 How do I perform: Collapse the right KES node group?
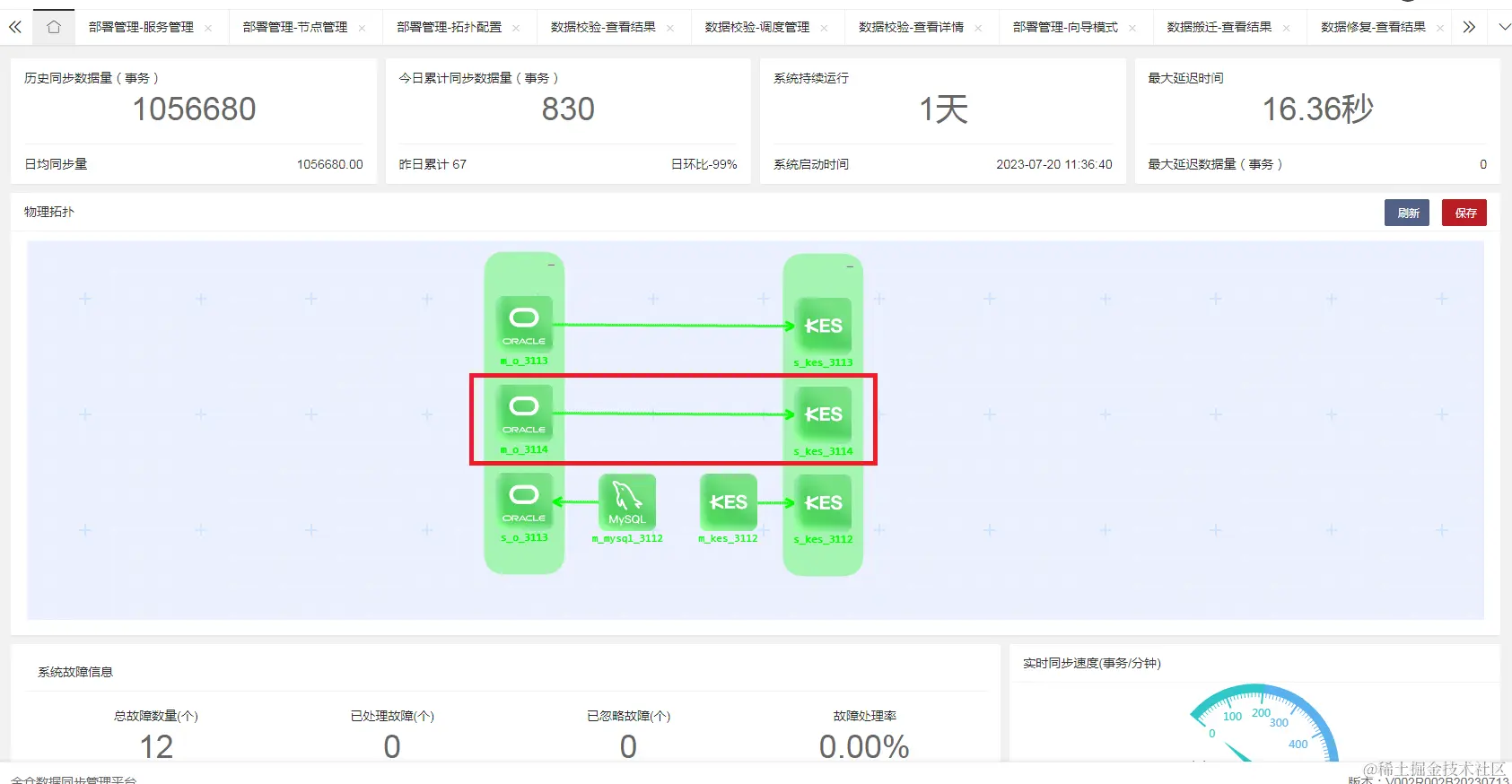[850, 266]
